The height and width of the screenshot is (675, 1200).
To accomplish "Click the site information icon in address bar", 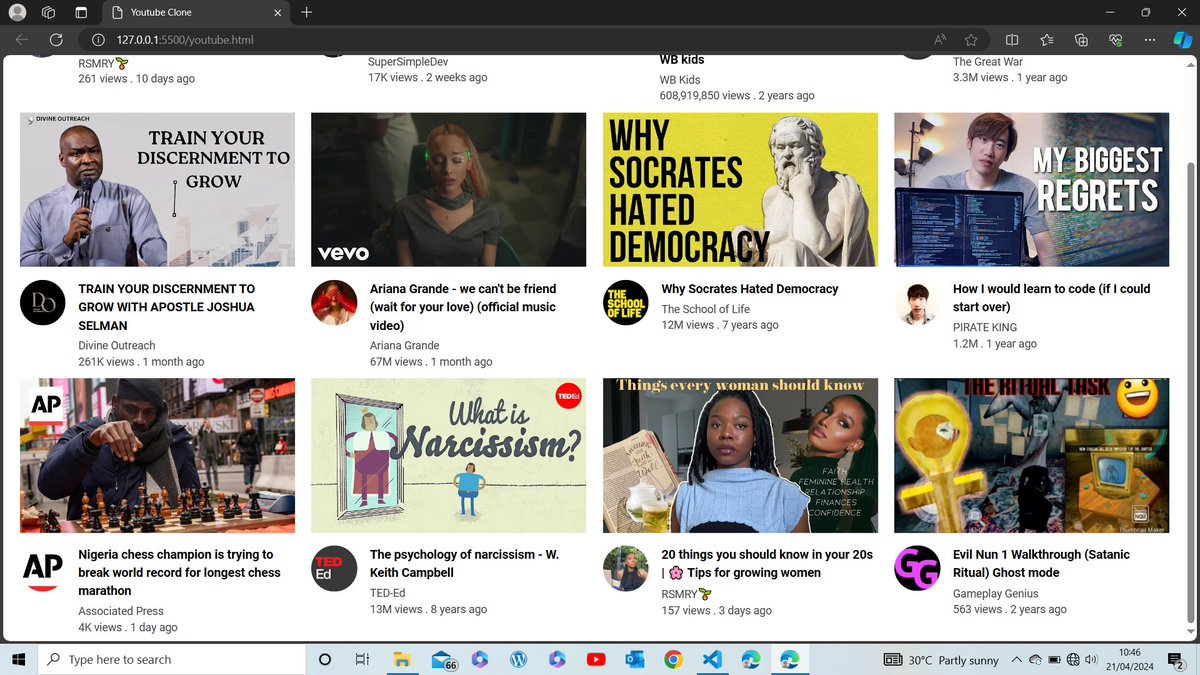I will pyautogui.click(x=98, y=40).
